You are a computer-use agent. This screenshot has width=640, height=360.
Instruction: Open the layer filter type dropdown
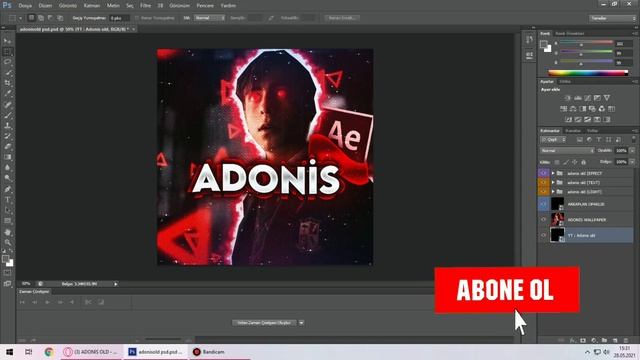point(553,140)
